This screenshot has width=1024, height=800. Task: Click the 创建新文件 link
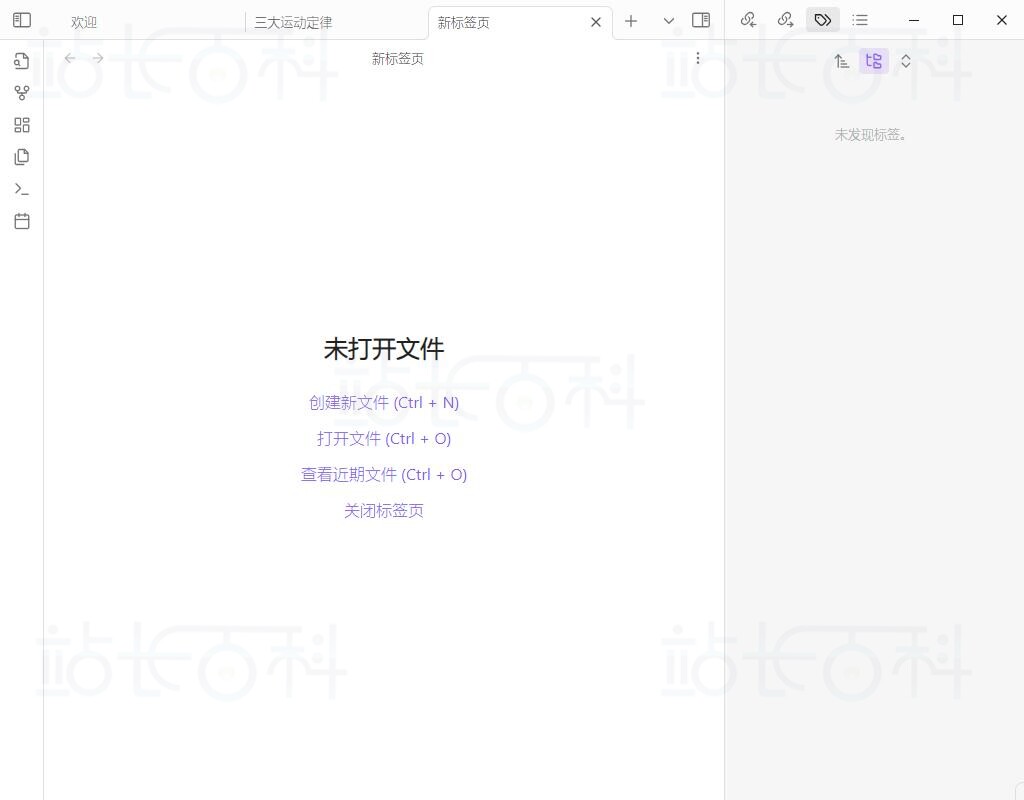click(384, 402)
